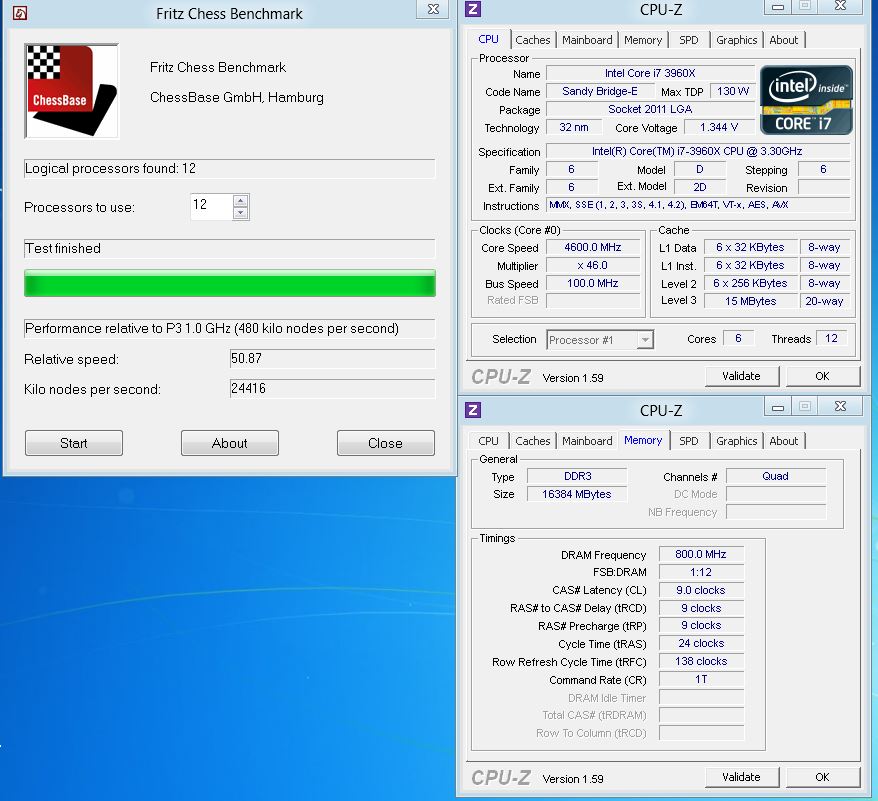The height and width of the screenshot is (801, 878).
Task: Switch to Caches tab in upper CPU-Z window
Action: click(532, 40)
